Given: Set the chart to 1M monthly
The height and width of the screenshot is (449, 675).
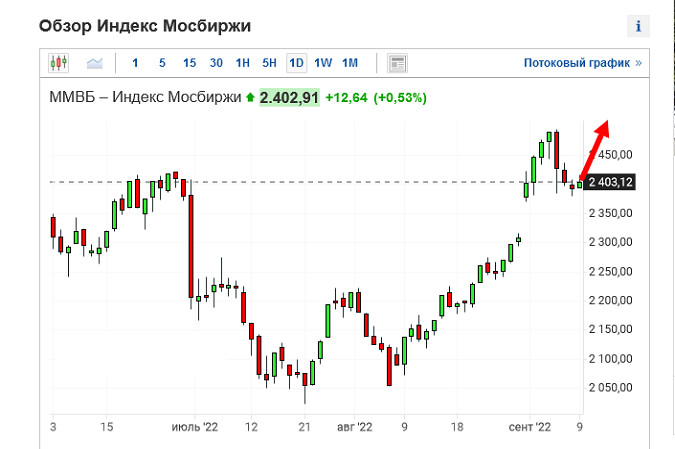Looking at the screenshot, I should (350, 63).
